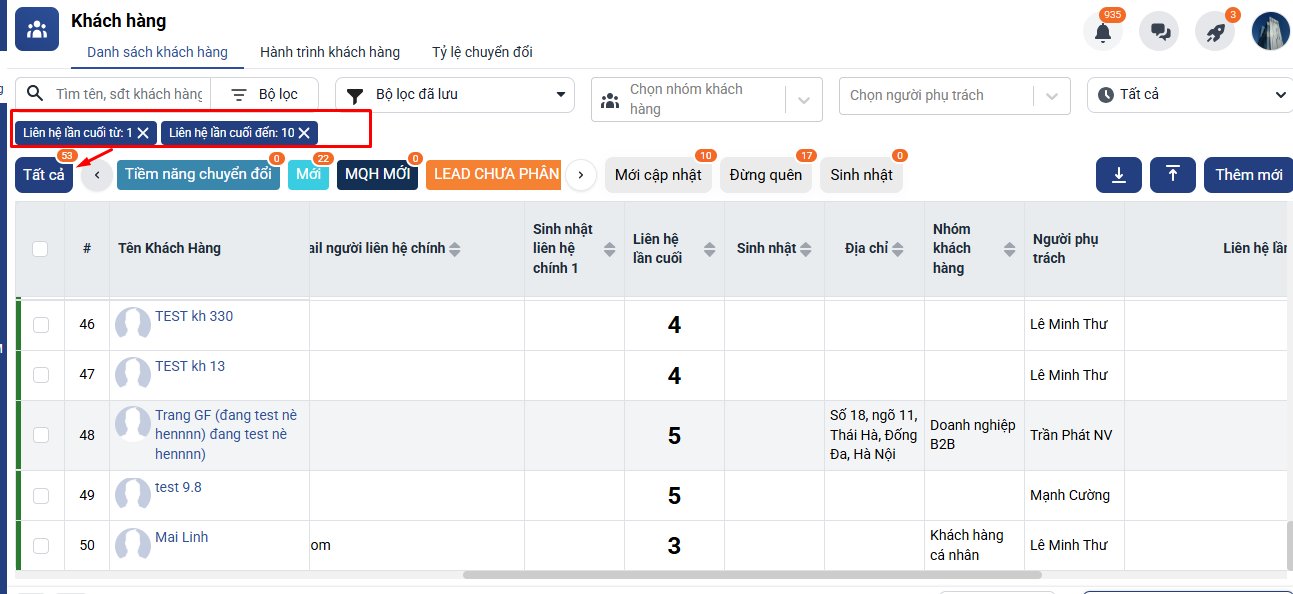Viewport: 1293px width, 594px height.
Task: Open customer link 'Trang GF'
Action: coord(225,416)
